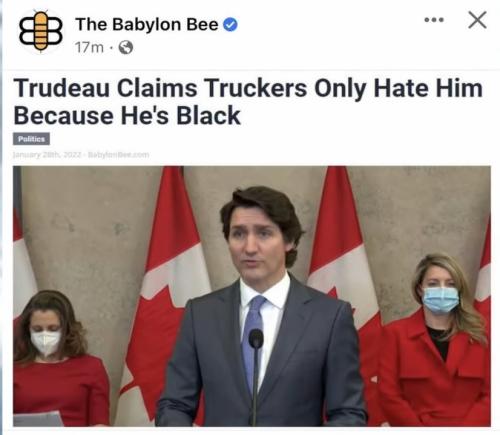This screenshot has width=500, height=435.
Task: Open the 17m post timestamp
Action: click(x=89, y=47)
